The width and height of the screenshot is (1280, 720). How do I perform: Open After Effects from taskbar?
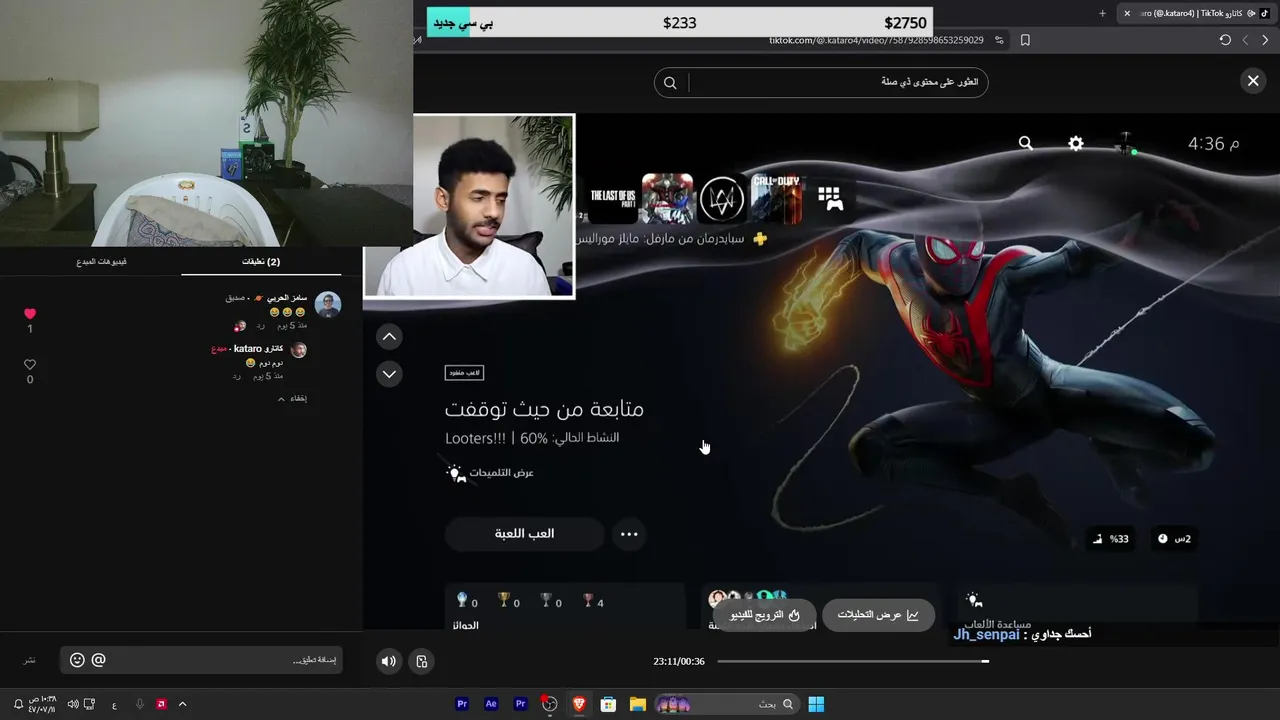pos(491,704)
